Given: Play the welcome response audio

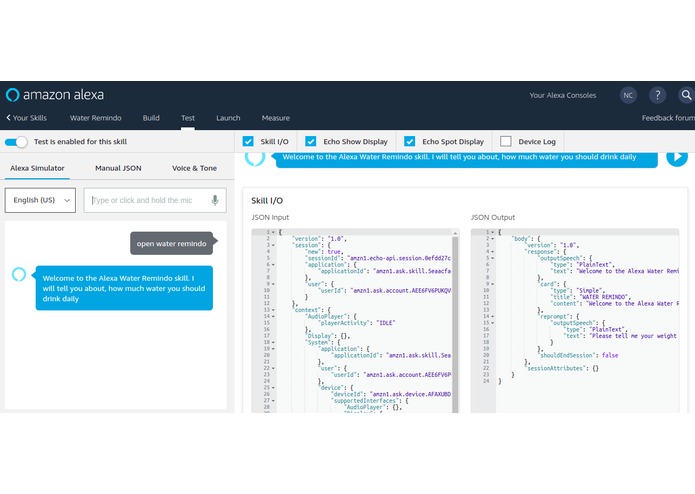Looking at the screenshot, I should [677, 157].
